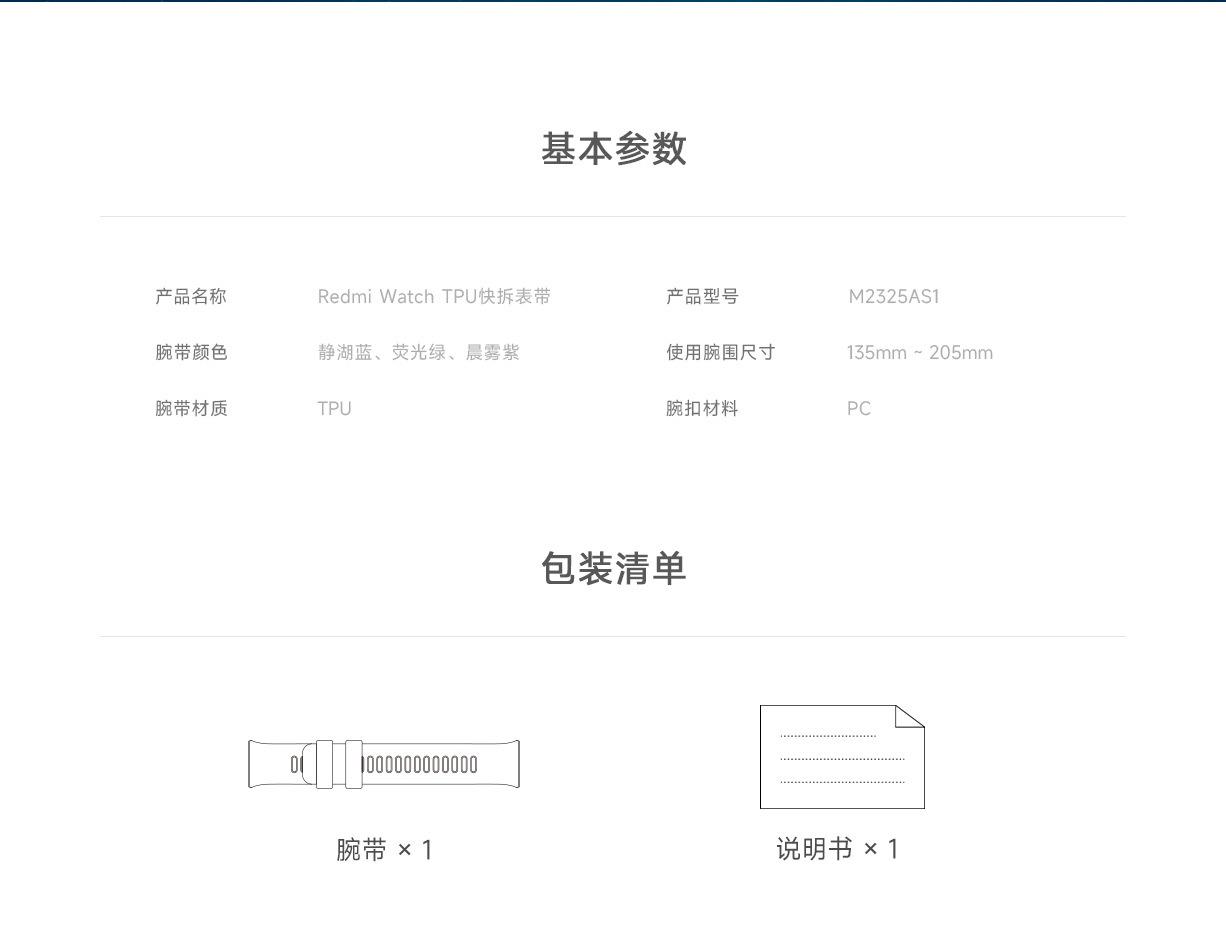This screenshot has height=932, width=1226.
Task: Select the 包装清单 section heading
Action: click(x=613, y=569)
